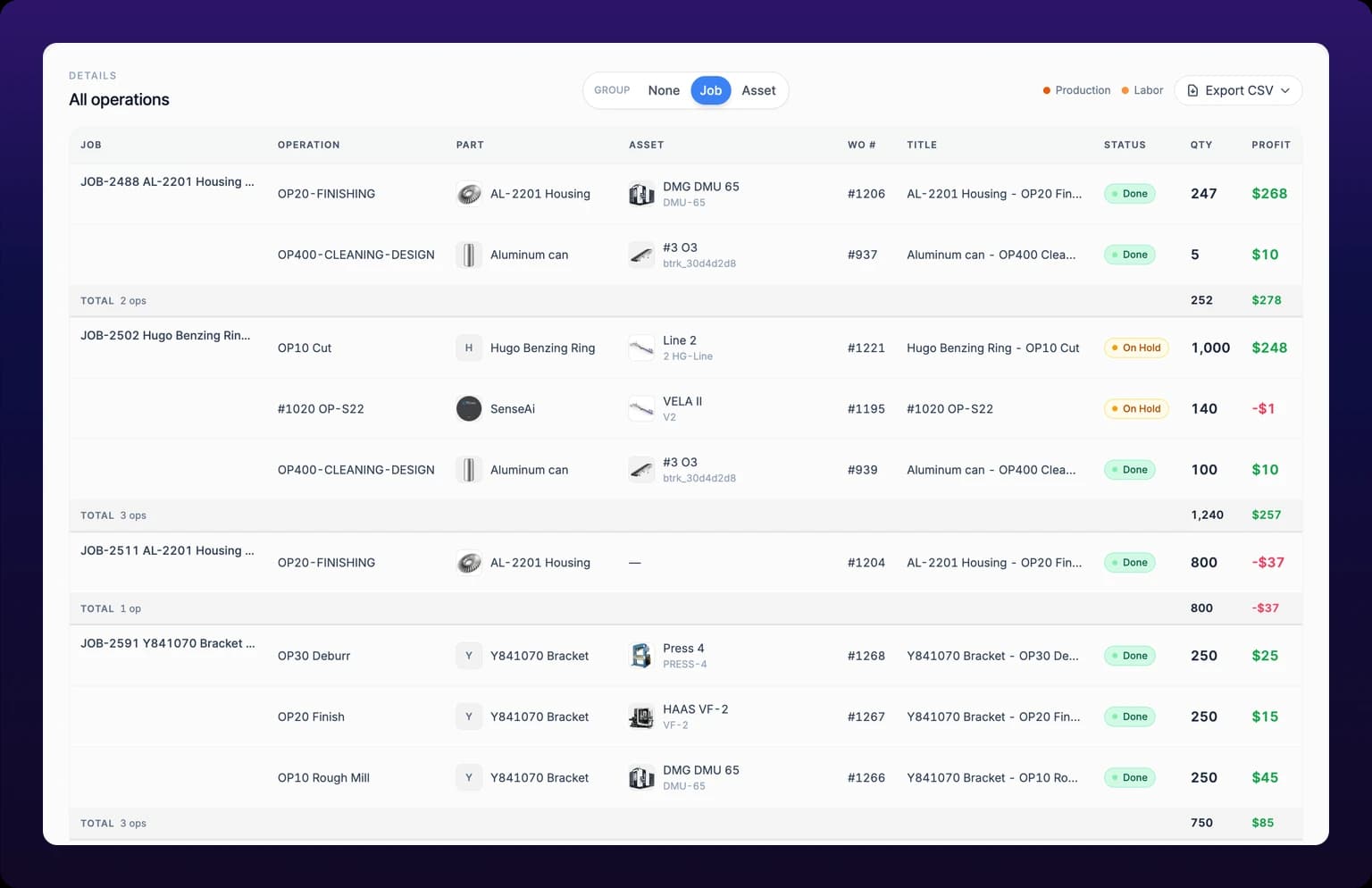Click the 'Y' avatar in OP10 Rough Mill row

469,776
